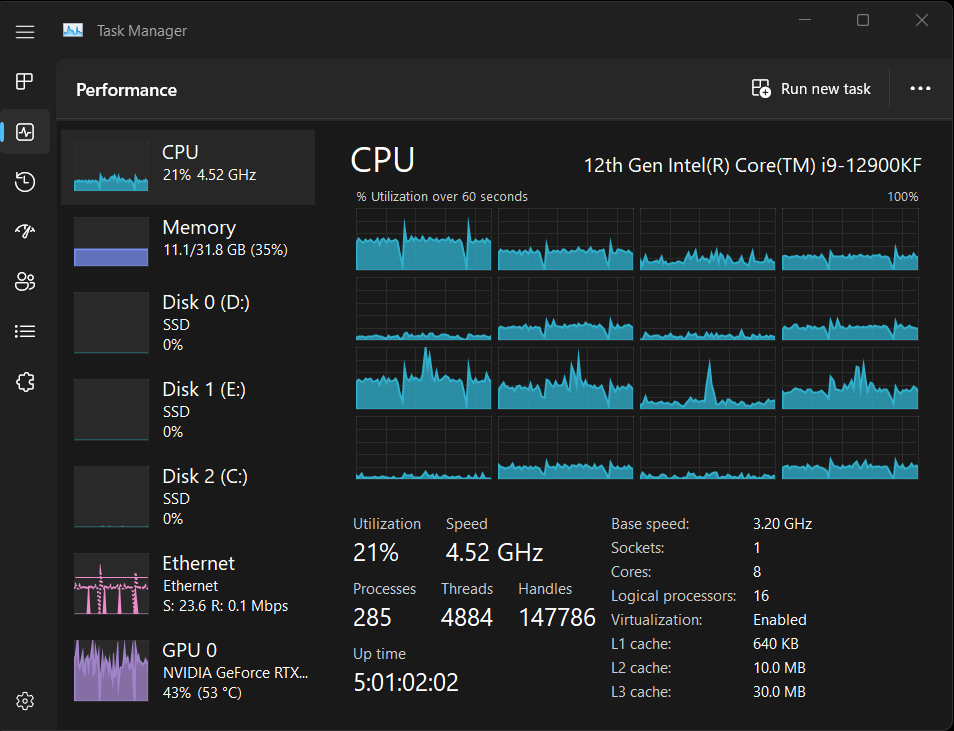Click the Sockets value 1

coord(757,548)
